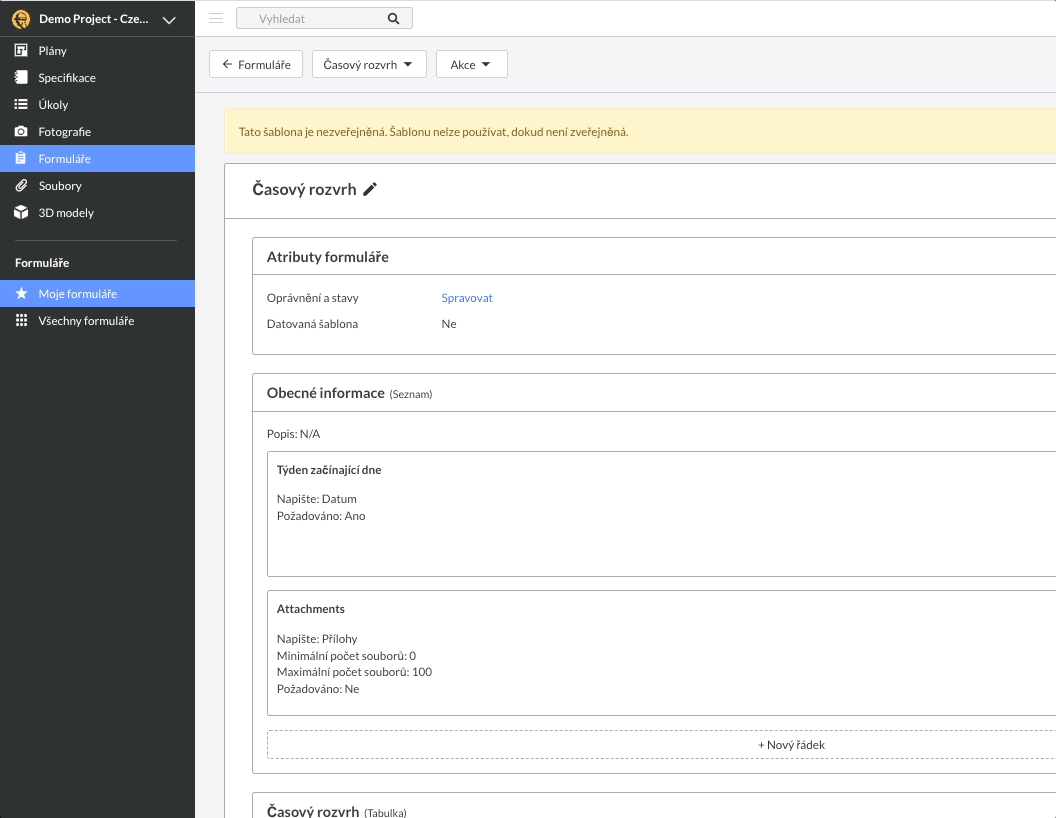
Task: Click the search magnifier icon
Action: tap(393, 19)
